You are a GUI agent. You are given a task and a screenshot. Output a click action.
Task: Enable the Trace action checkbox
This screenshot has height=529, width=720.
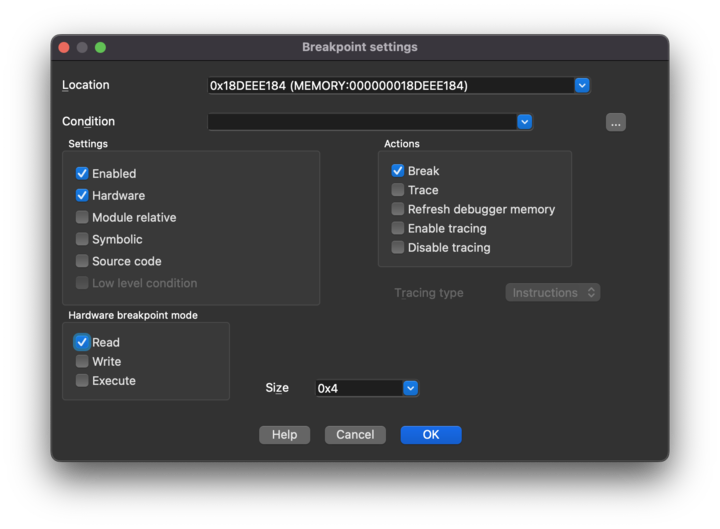pos(398,190)
